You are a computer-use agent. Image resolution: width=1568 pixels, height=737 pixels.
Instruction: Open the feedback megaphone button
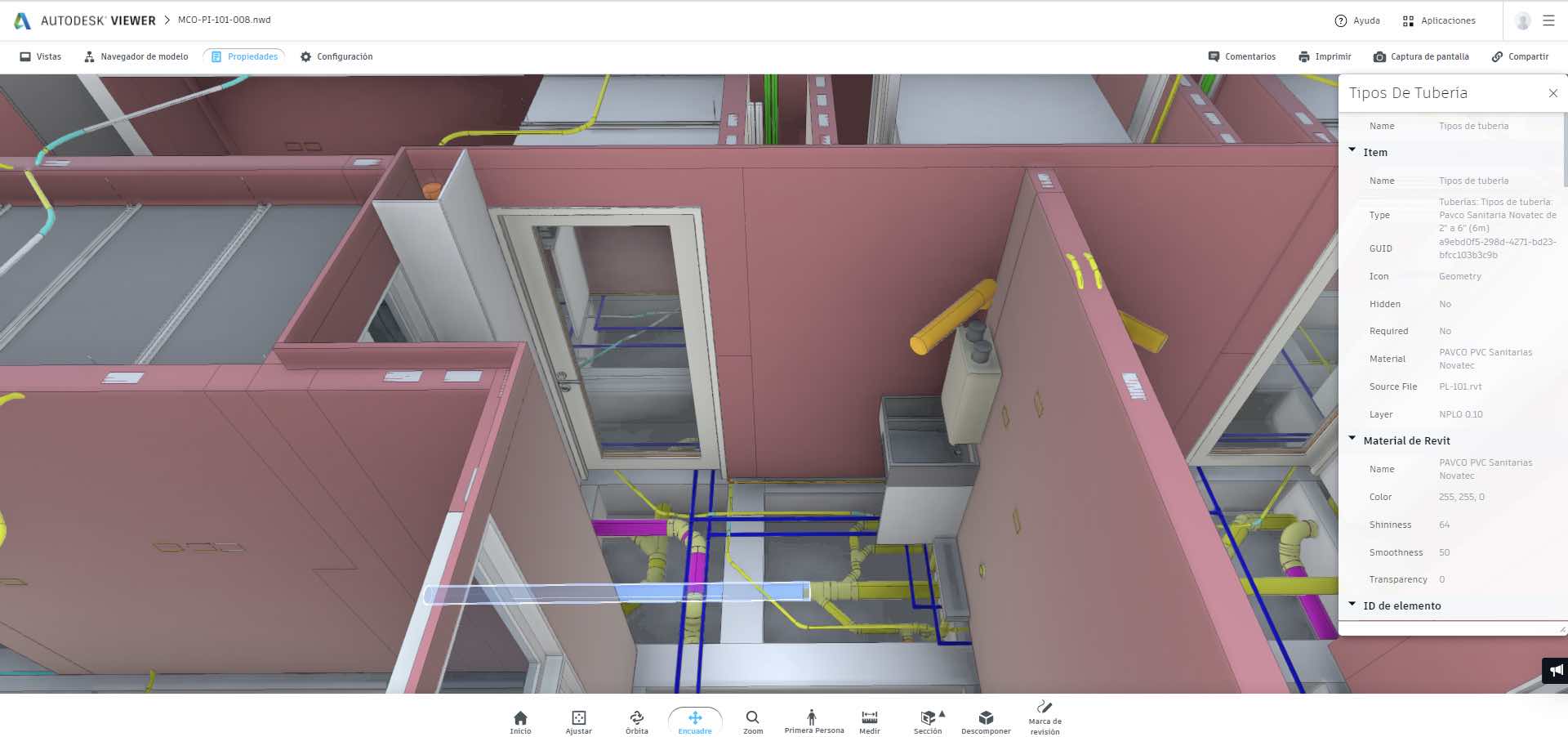click(1556, 671)
